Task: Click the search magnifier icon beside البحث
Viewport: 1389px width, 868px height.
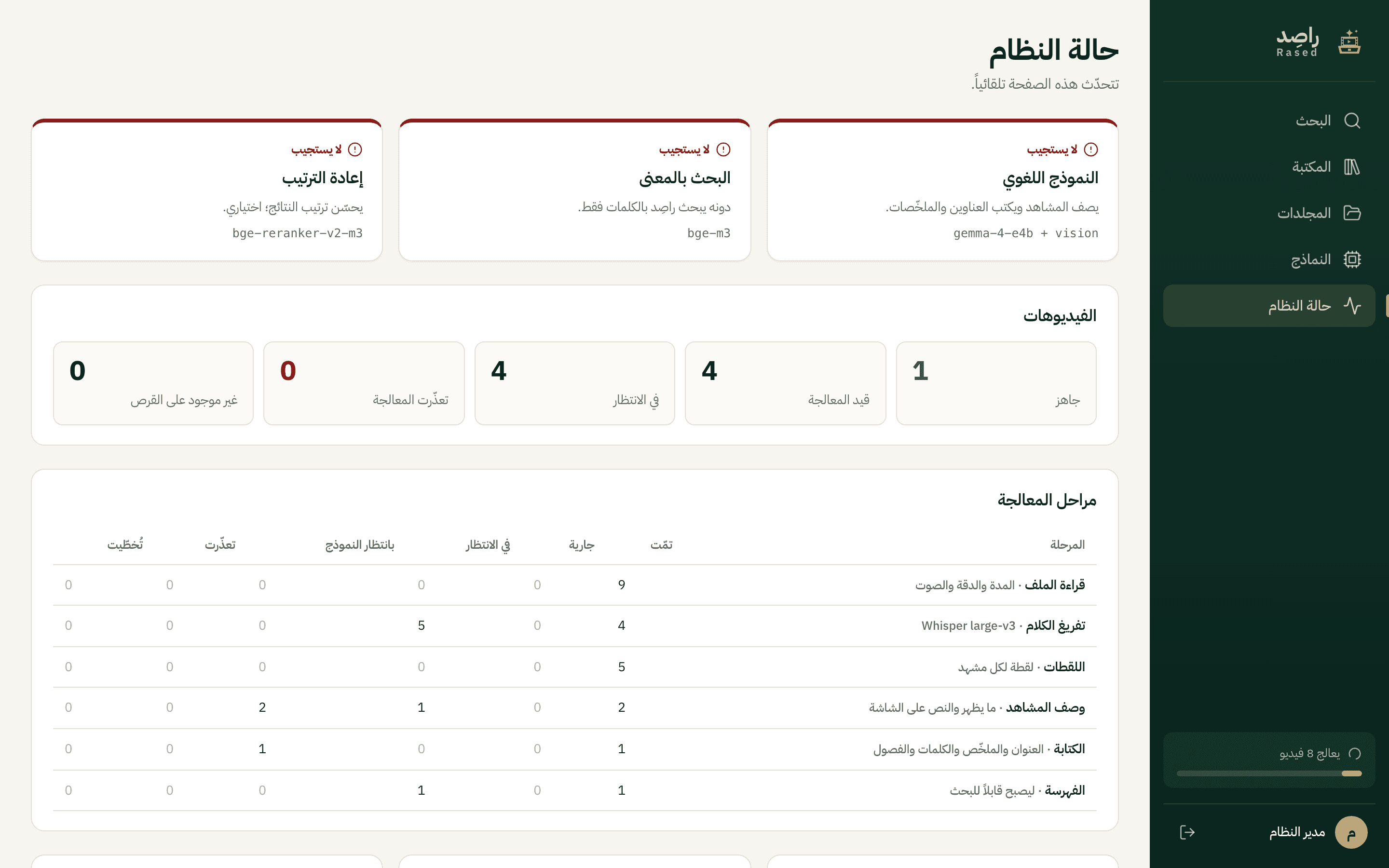Action: click(x=1352, y=121)
